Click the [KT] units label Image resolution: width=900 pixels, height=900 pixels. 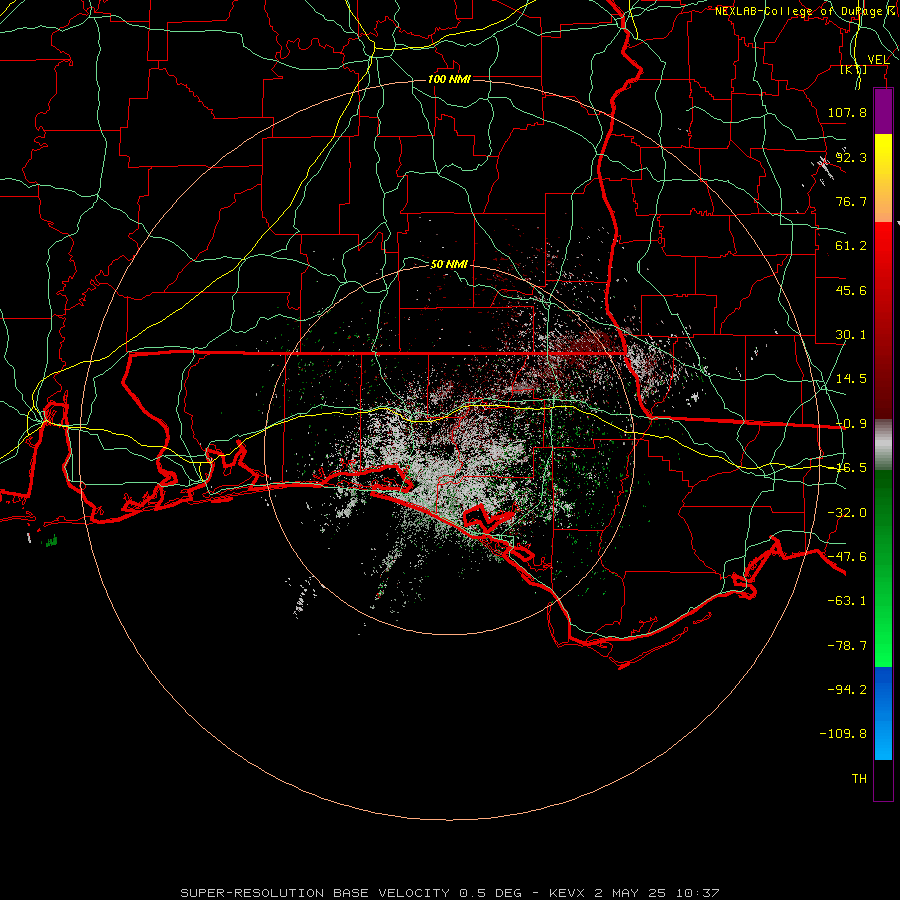[x=854, y=70]
